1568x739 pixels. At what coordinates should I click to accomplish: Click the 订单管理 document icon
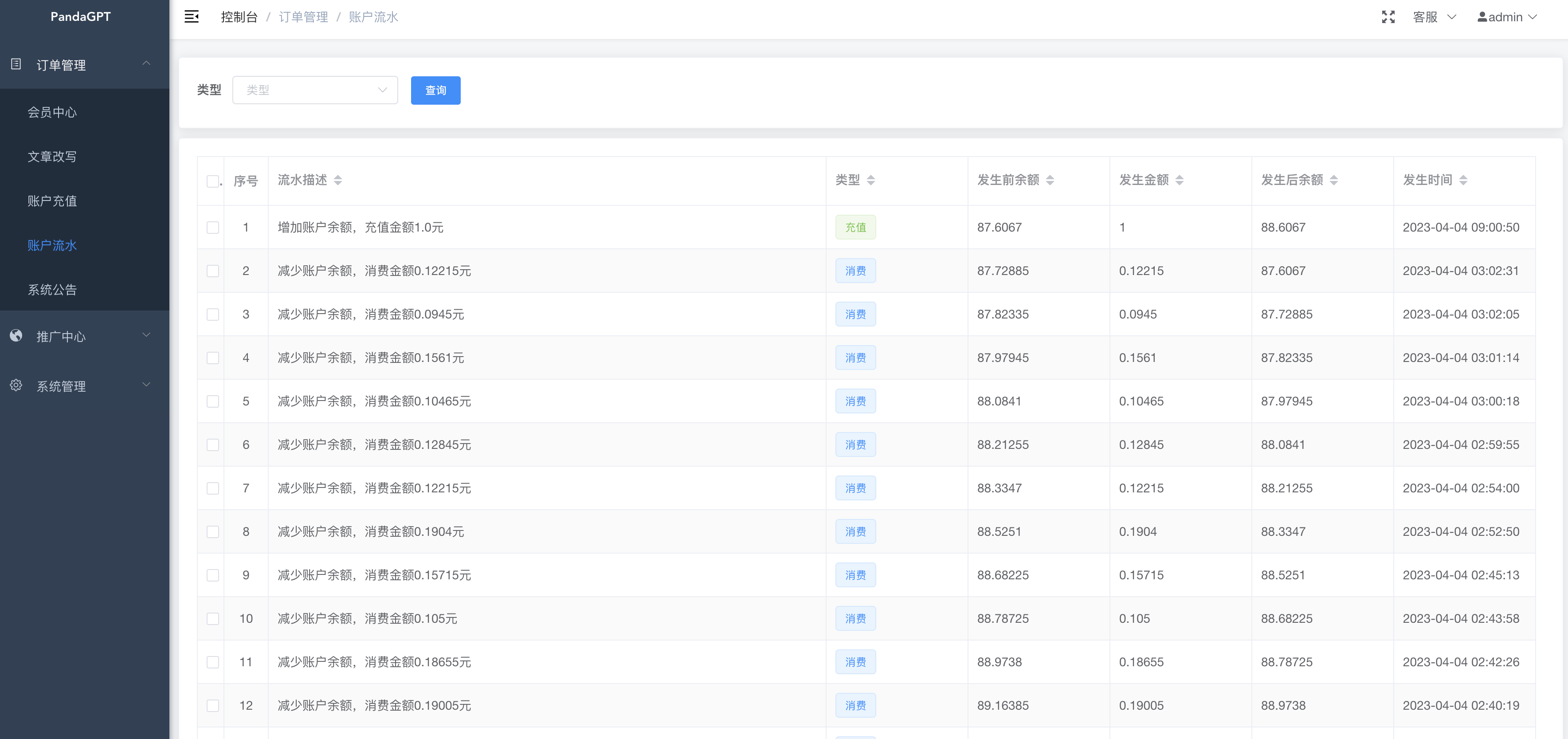pyautogui.click(x=16, y=64)
